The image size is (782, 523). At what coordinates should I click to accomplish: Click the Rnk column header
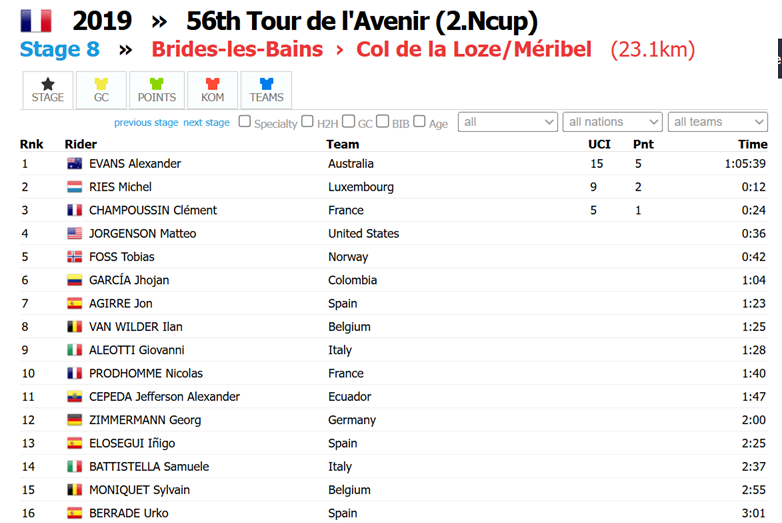31,144
